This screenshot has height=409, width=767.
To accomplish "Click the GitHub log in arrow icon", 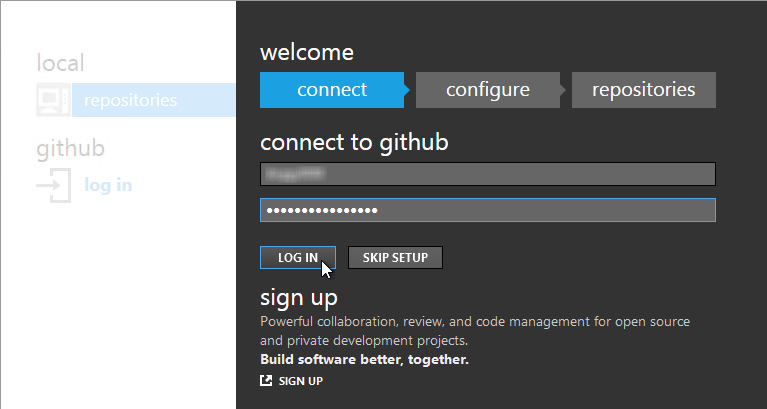I will [x=53, y=185].
